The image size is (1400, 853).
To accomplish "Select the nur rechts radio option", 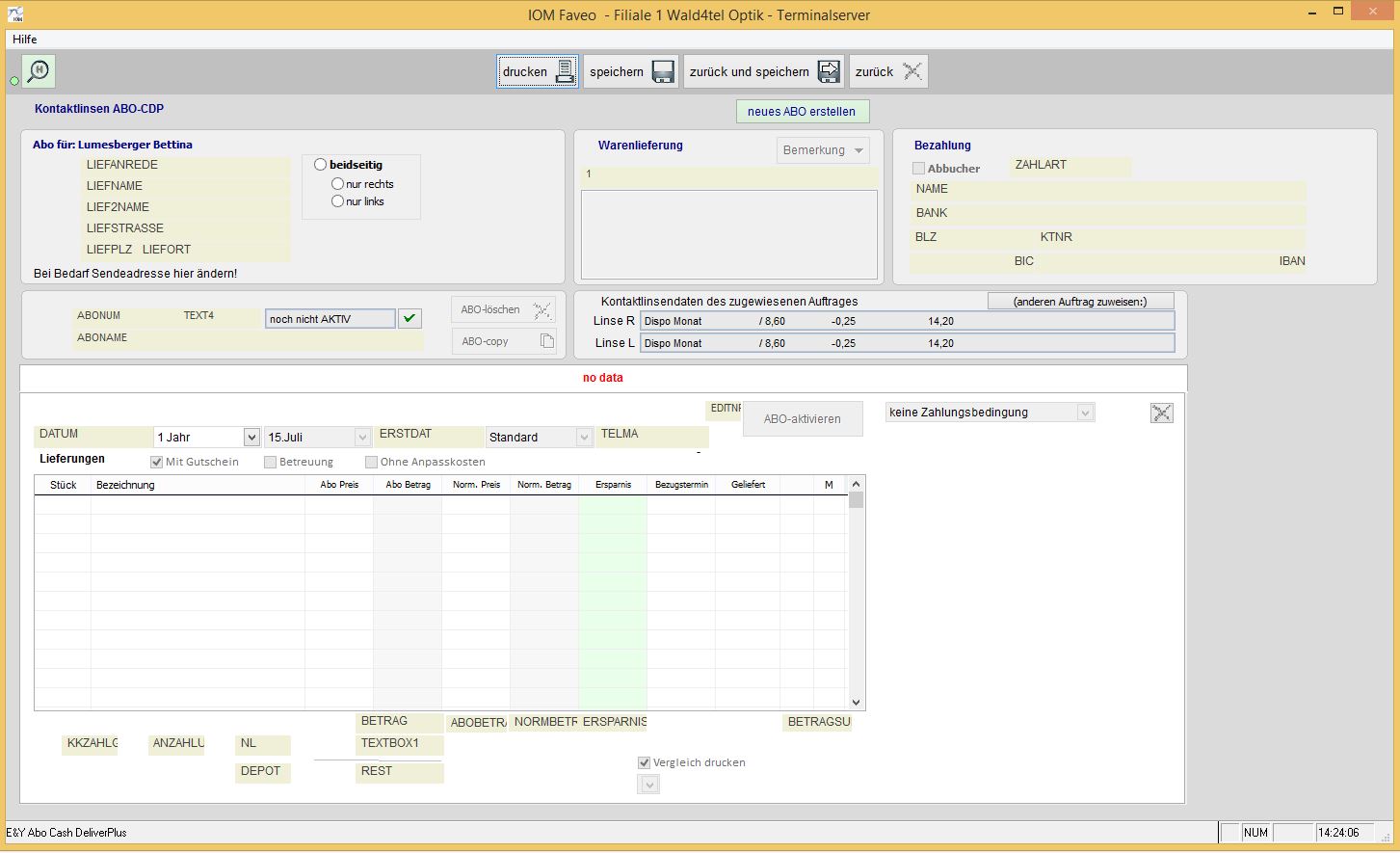I will pos(337,183).
